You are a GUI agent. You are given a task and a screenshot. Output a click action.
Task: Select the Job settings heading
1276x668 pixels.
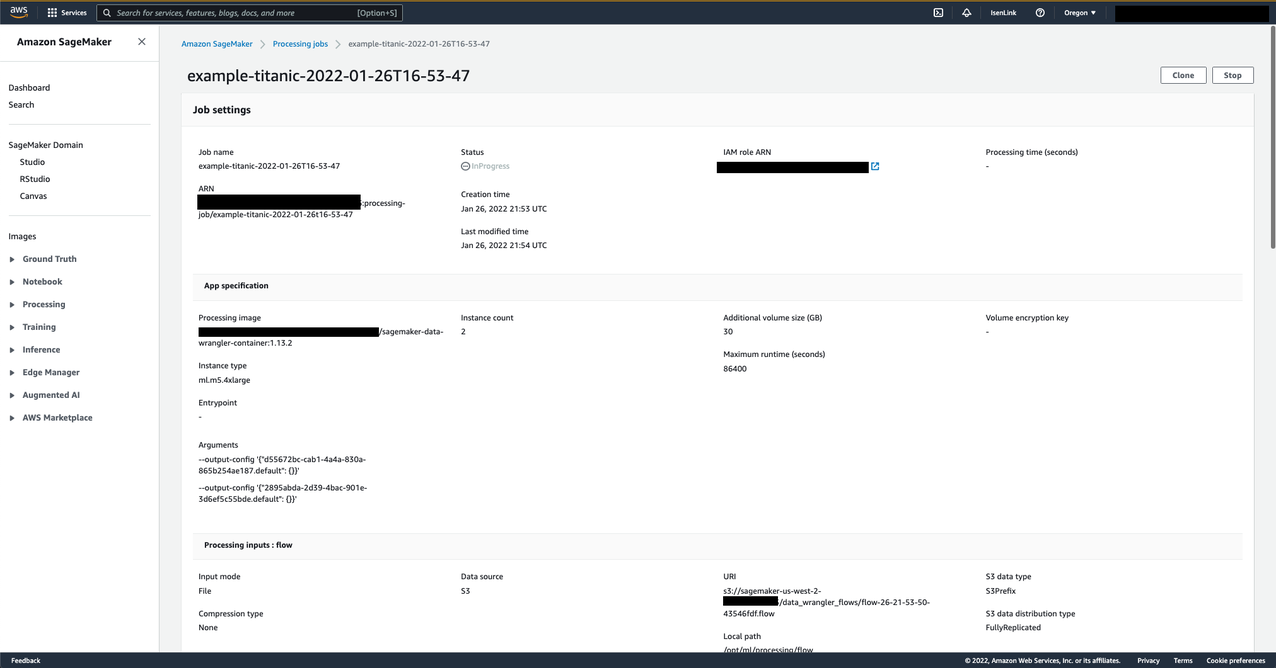pyautogui.click(x=222, y=110)
